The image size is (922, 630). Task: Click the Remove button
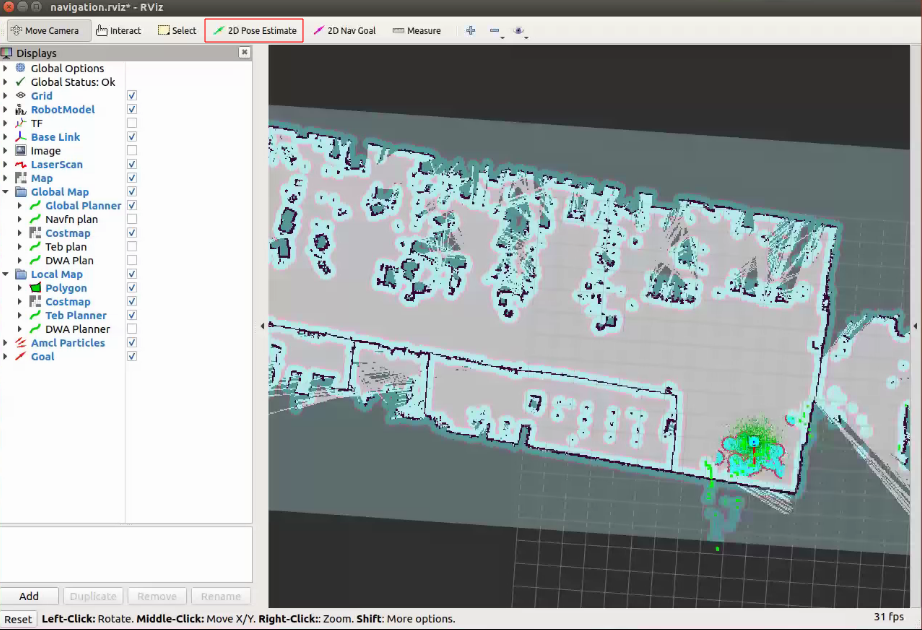tap(157, 596)
